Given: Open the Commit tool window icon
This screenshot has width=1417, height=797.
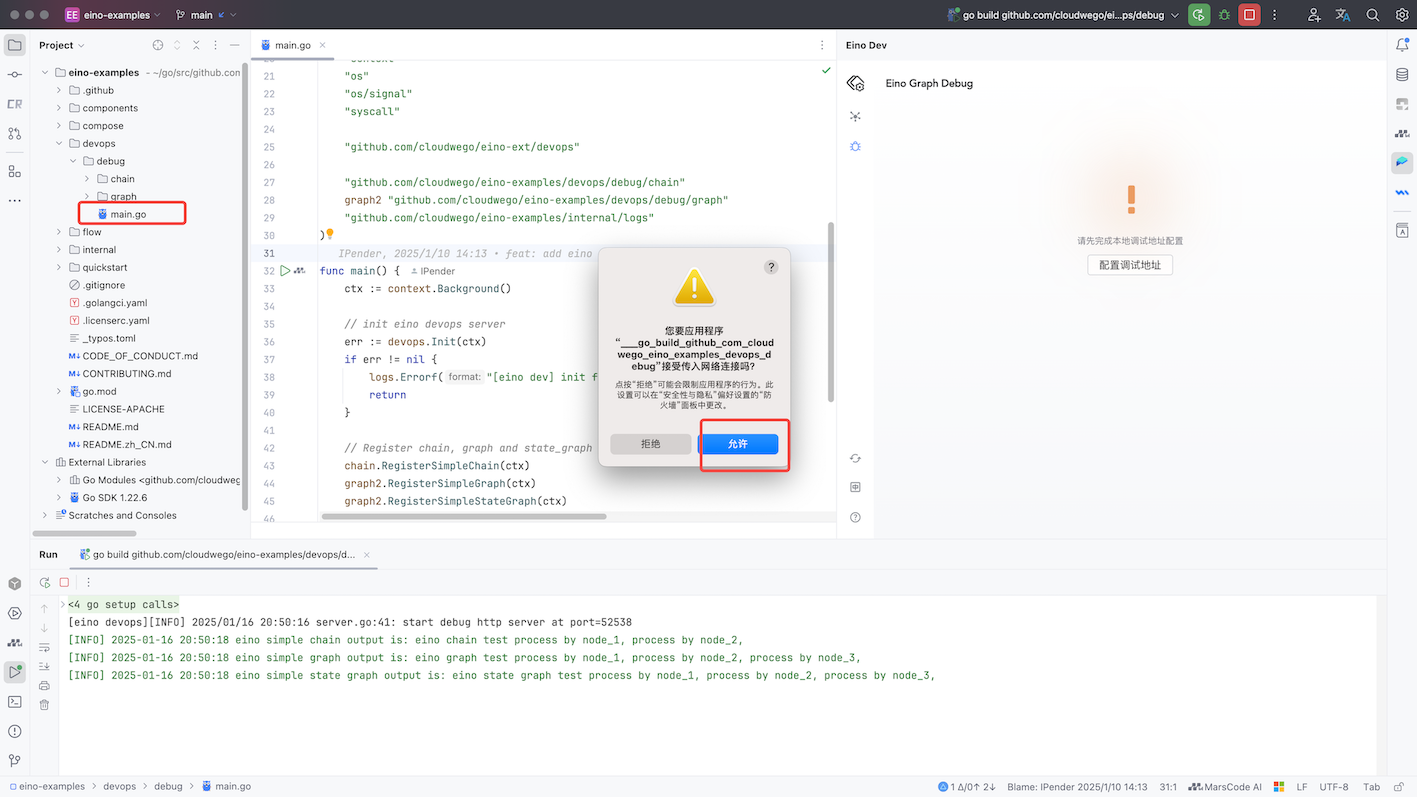Looking at the screenshot, I should coord(14,75).
